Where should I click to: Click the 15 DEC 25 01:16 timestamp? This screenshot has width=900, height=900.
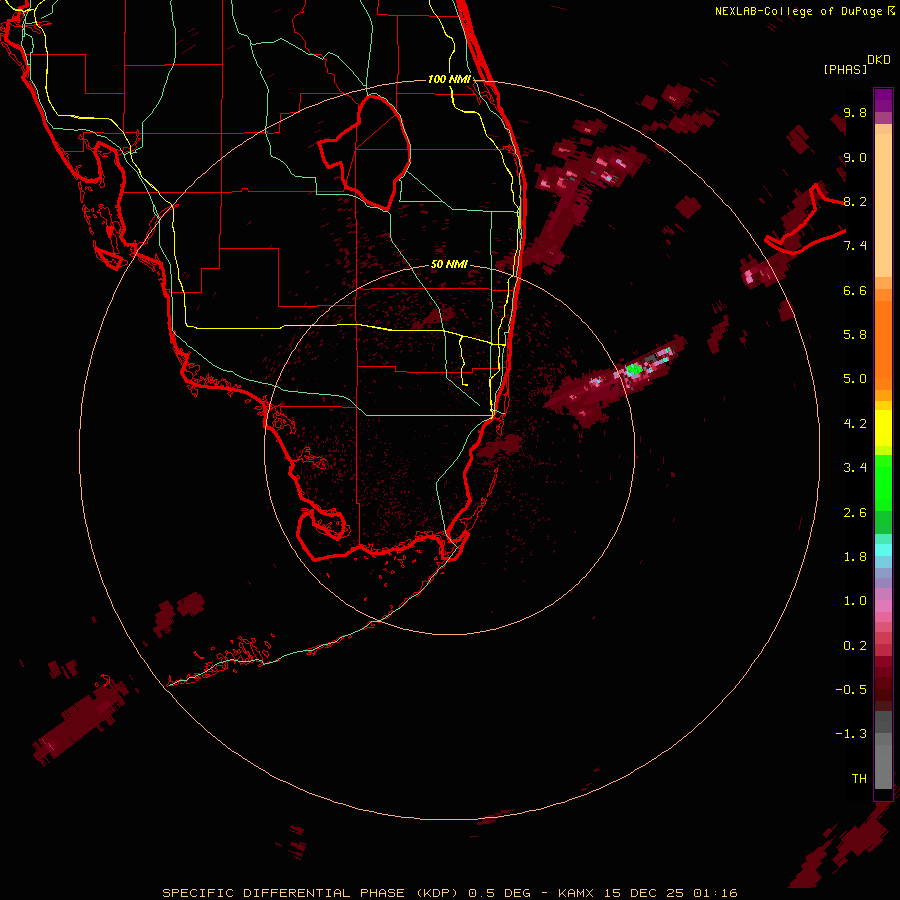click(670, 893)
